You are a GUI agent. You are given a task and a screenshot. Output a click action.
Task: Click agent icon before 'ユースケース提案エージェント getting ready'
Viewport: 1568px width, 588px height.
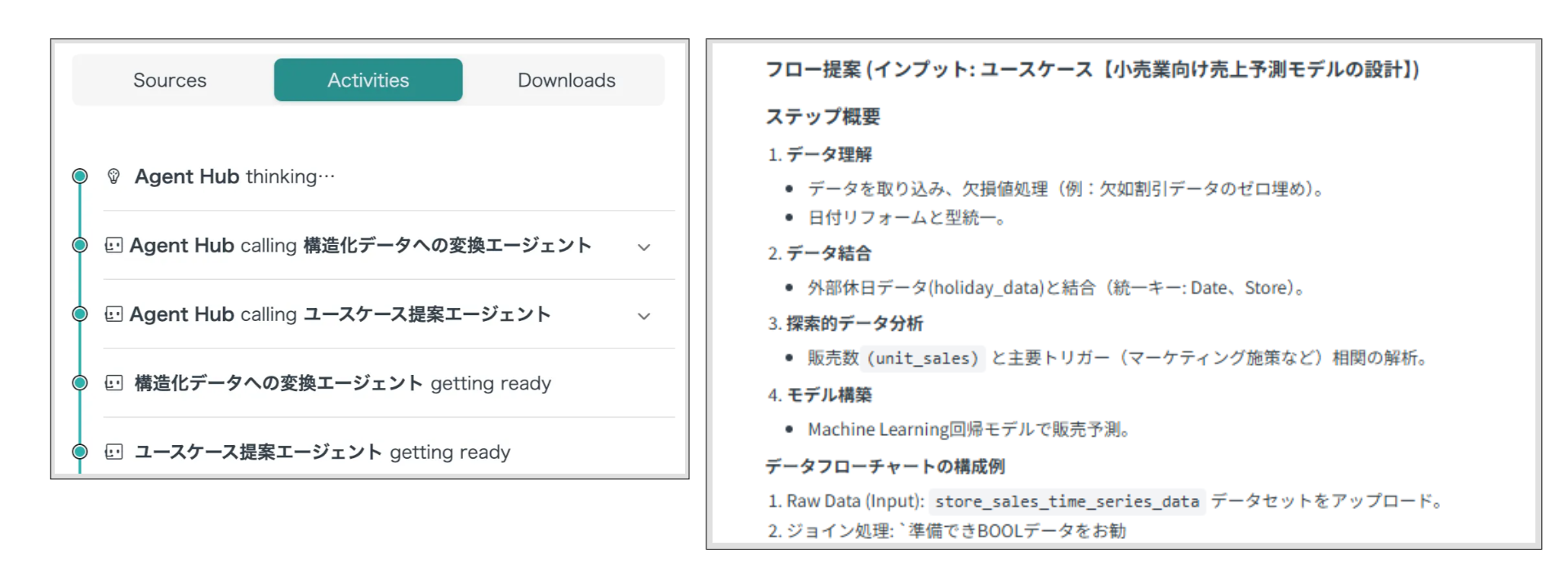[114, 452]
